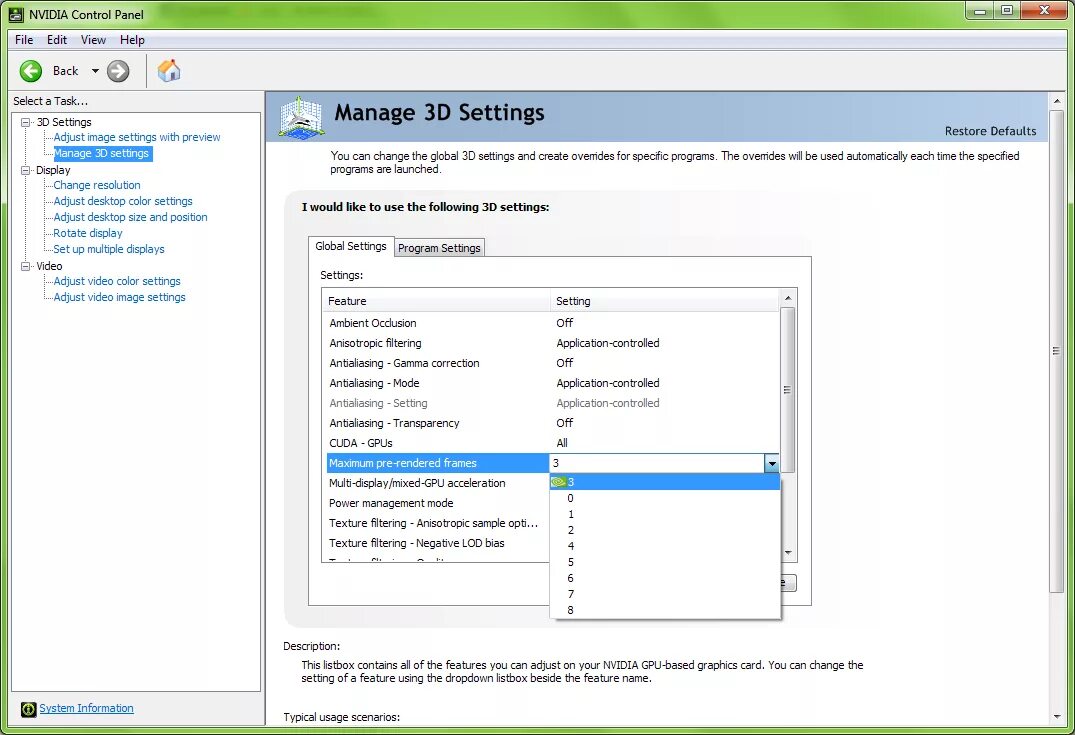Click NVIDIA Control Panel title bar icon

click(16, 14)
